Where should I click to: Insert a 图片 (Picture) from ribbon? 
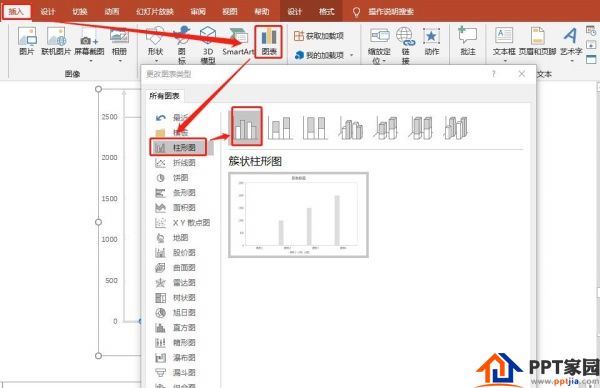point(27,41)
